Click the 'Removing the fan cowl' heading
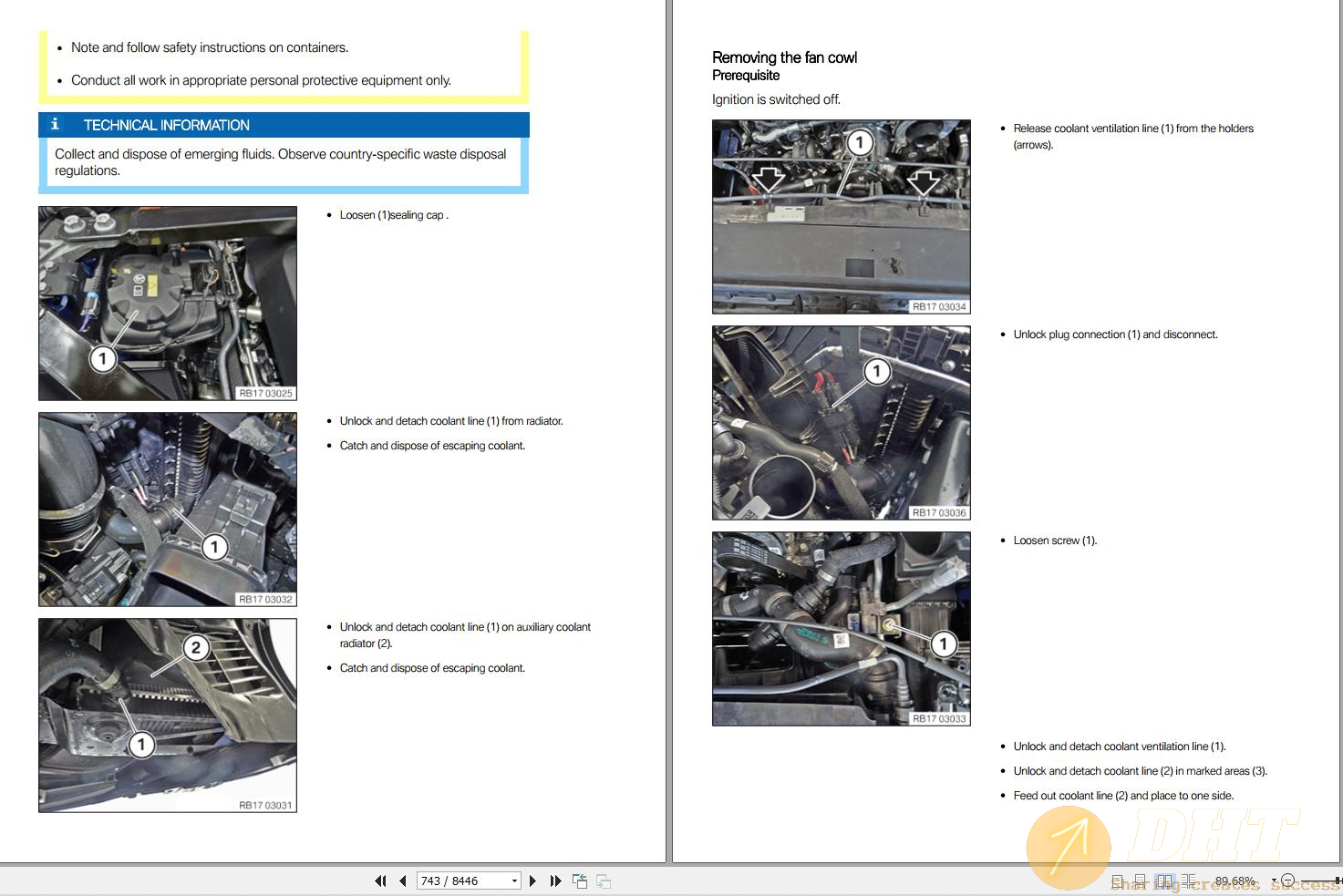 (784, 57)
